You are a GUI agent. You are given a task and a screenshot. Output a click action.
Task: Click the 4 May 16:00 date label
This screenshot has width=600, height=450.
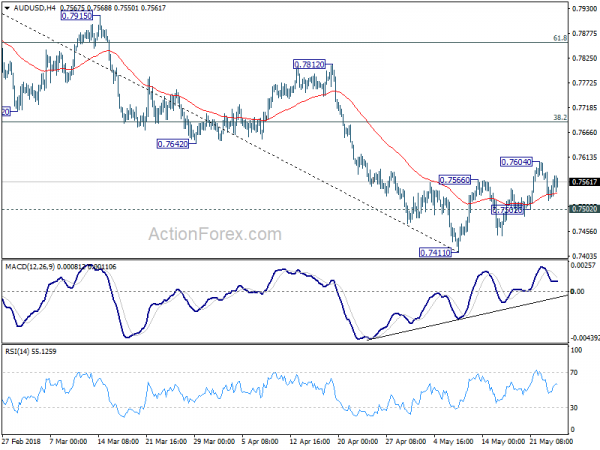453,442
